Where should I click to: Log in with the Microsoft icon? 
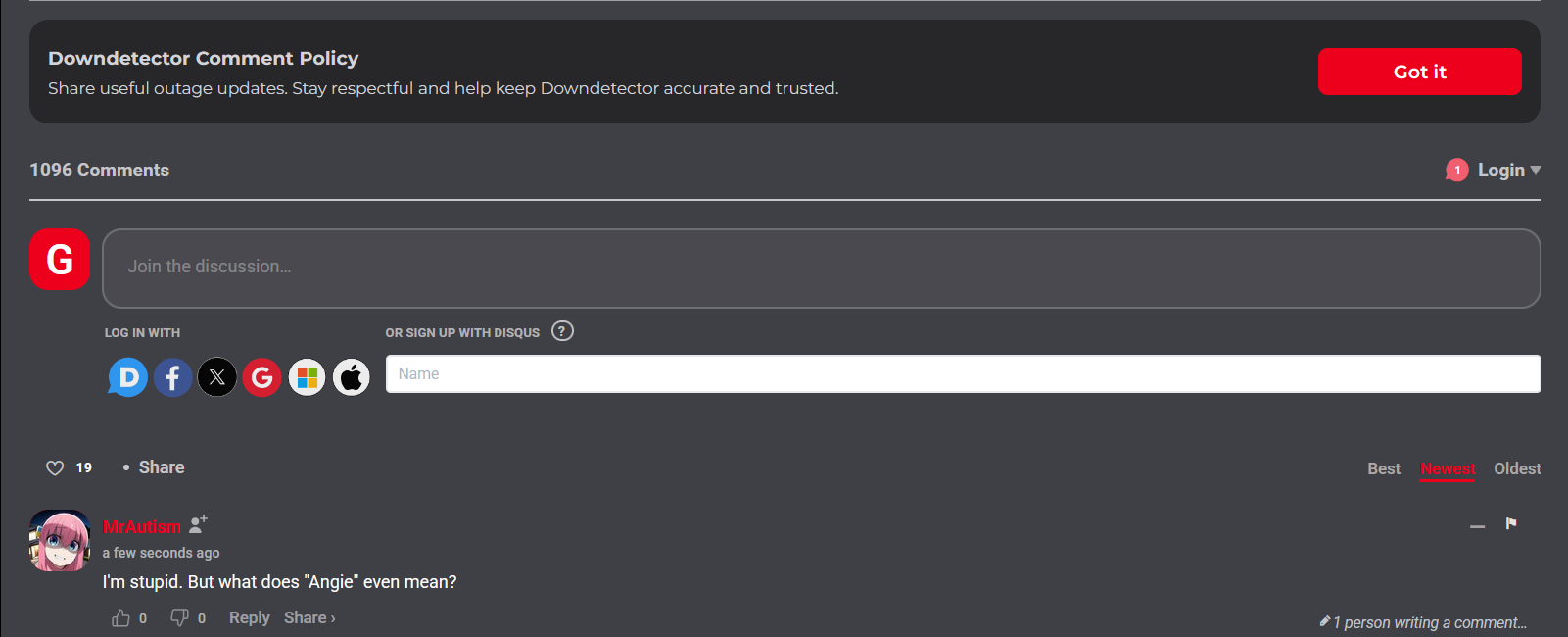[307, 377]
